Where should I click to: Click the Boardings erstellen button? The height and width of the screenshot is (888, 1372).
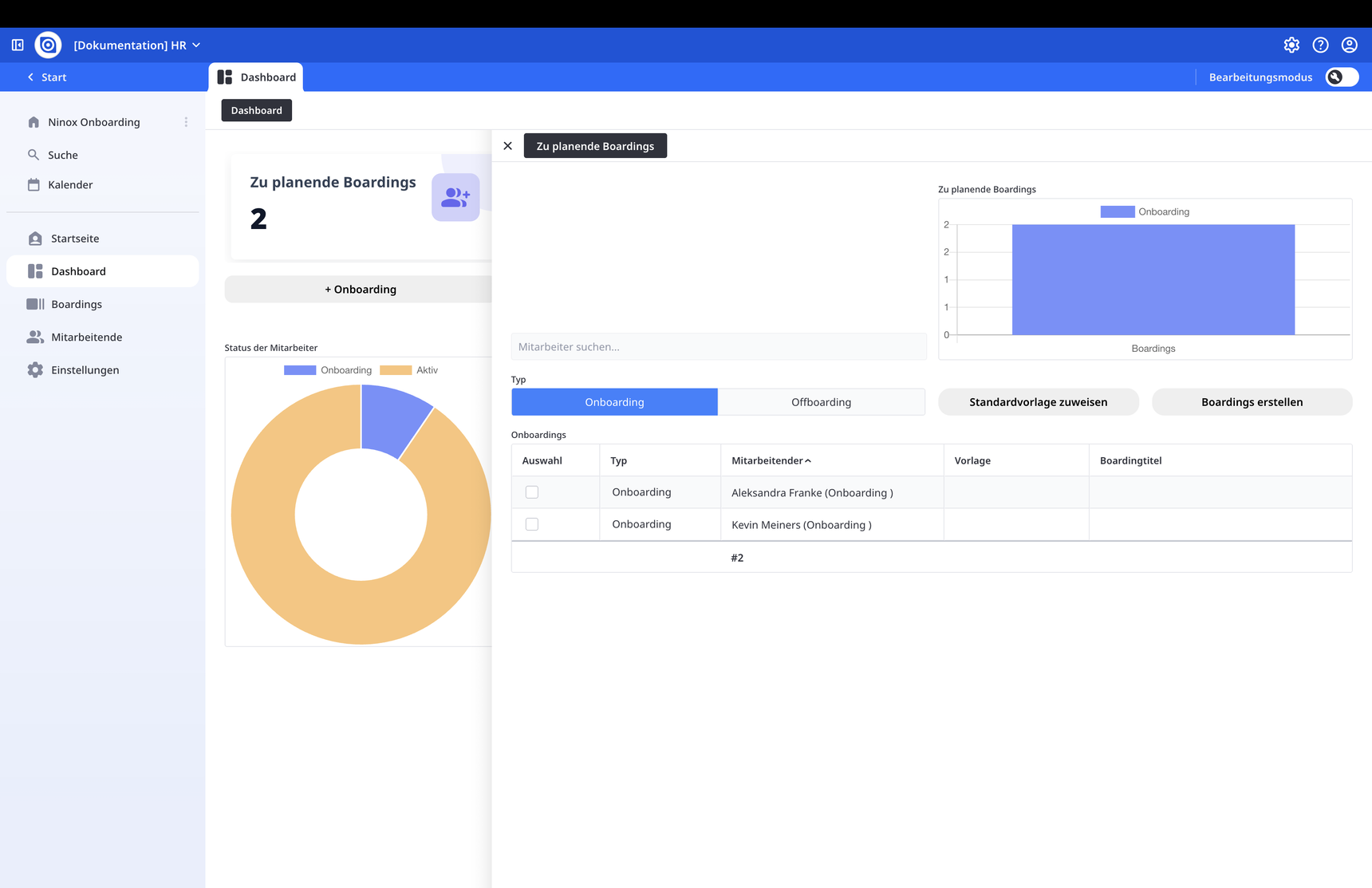pyautogui.click(x=1252, y=402)
